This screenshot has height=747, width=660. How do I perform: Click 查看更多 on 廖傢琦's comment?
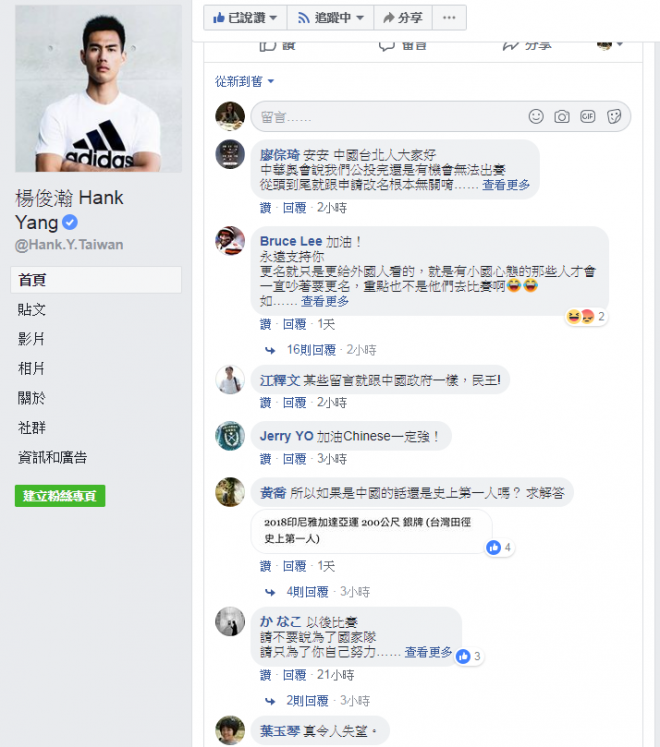(x=506, y=185)
